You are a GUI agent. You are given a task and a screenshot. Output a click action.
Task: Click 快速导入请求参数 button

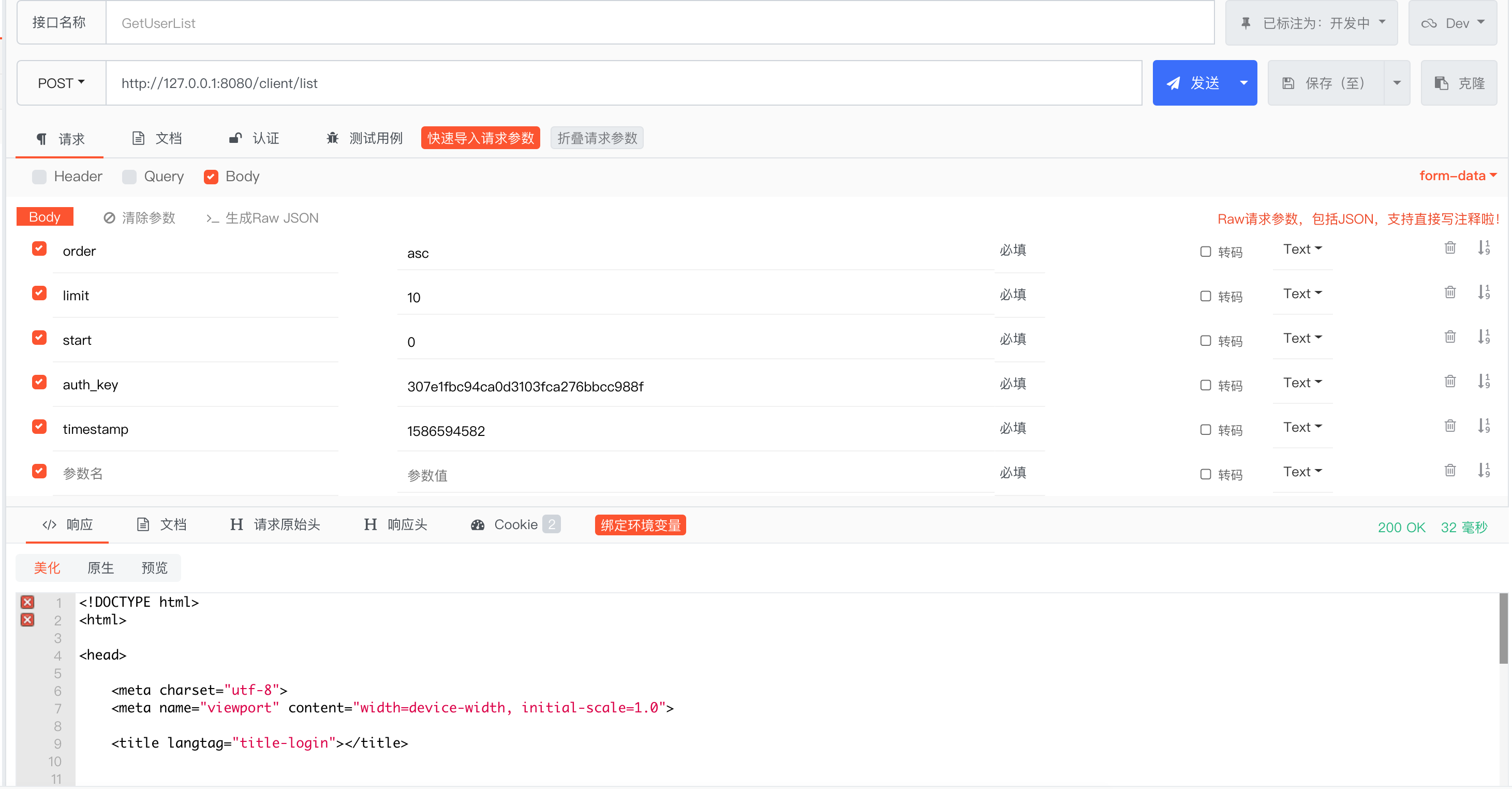pos(480,138)
